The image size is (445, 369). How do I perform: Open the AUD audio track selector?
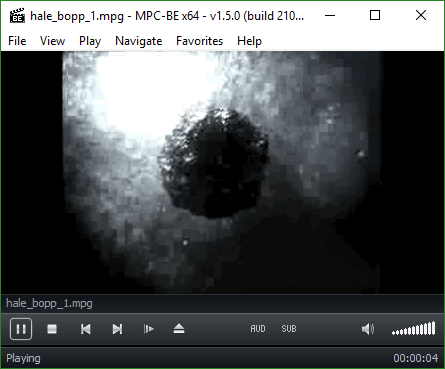258,329
